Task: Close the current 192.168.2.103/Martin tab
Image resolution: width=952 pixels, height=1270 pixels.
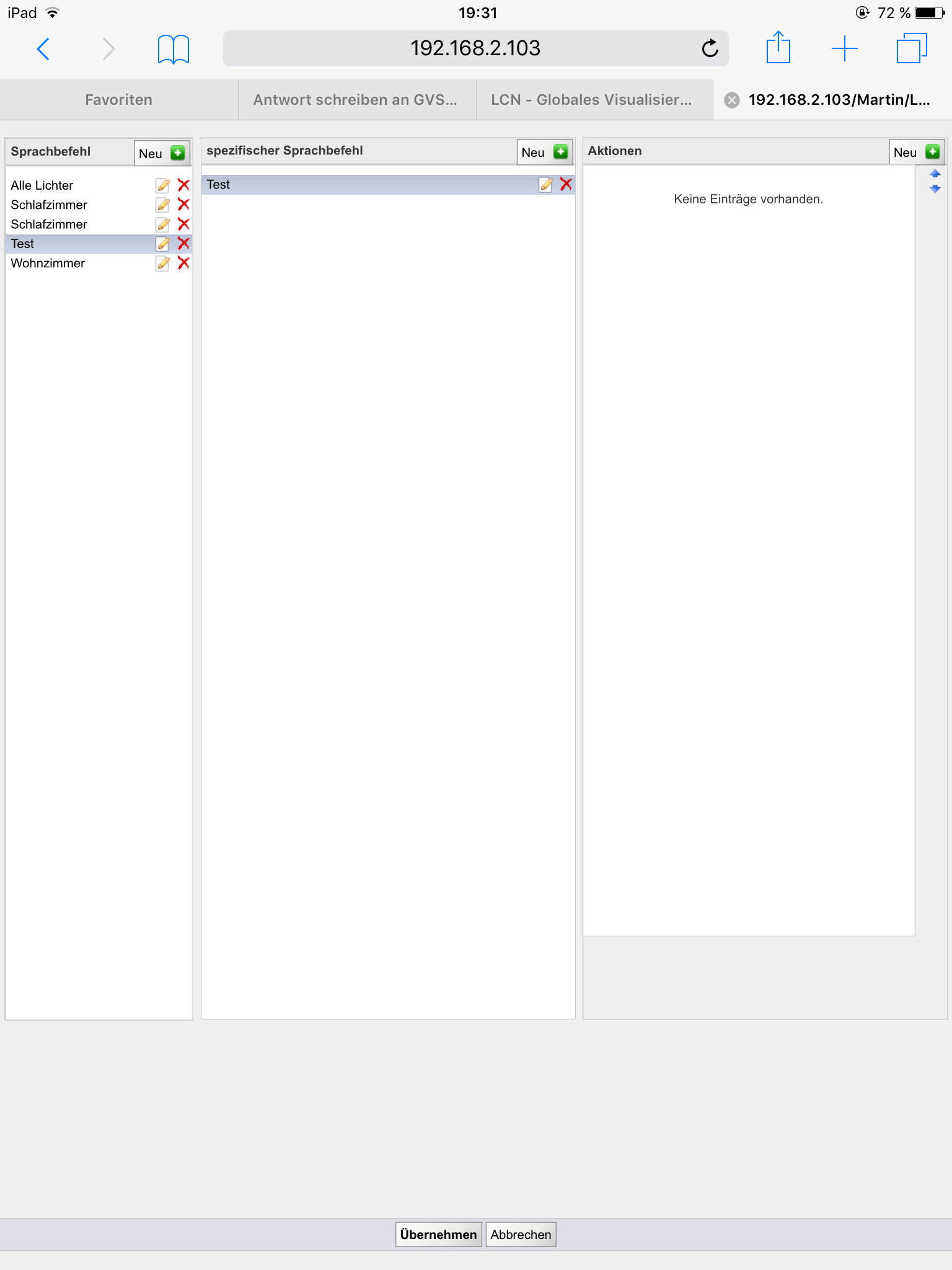Action: (732, 100)
